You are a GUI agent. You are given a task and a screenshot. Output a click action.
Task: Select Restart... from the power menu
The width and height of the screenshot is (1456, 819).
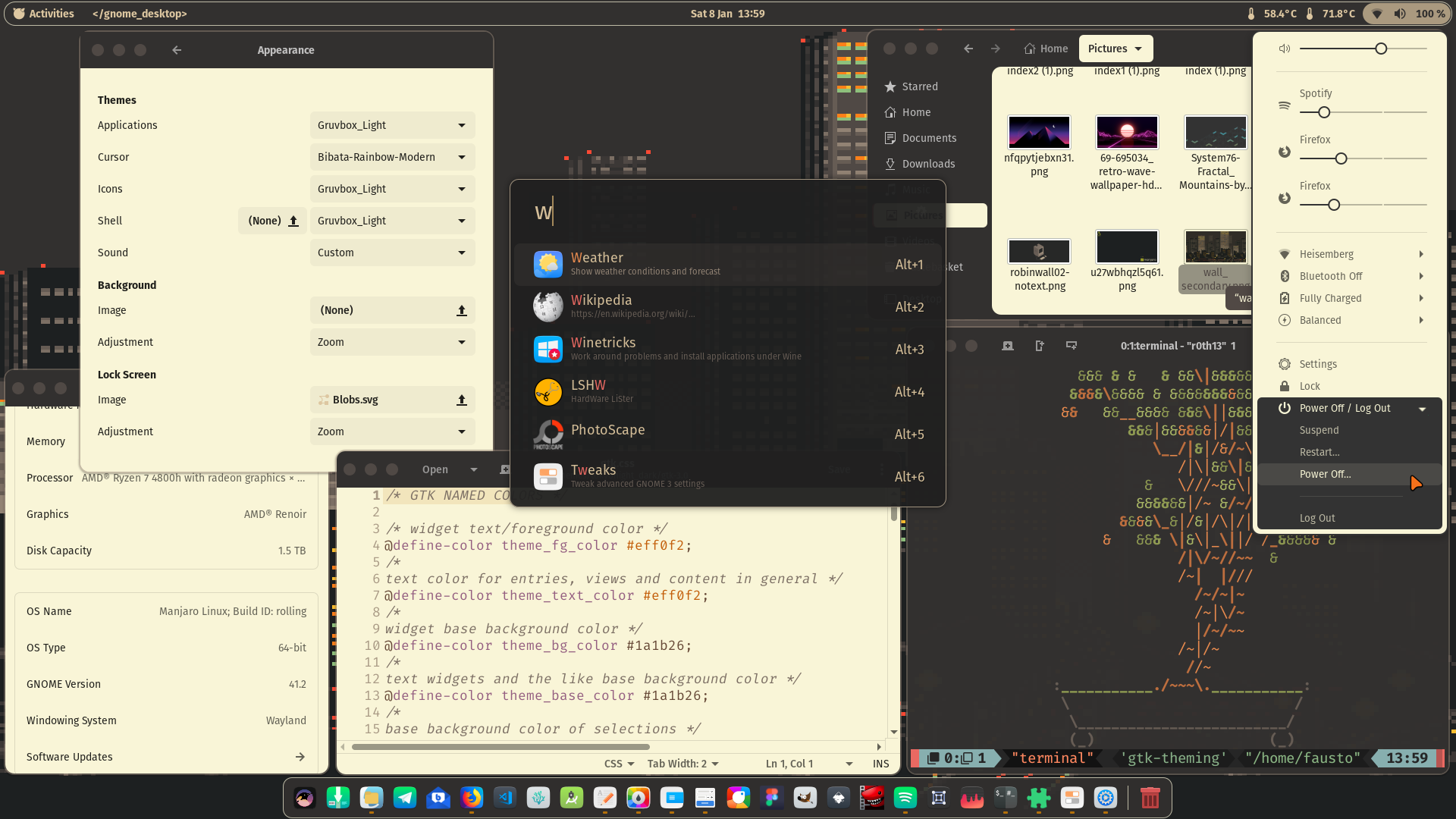tap(1350, 452)
